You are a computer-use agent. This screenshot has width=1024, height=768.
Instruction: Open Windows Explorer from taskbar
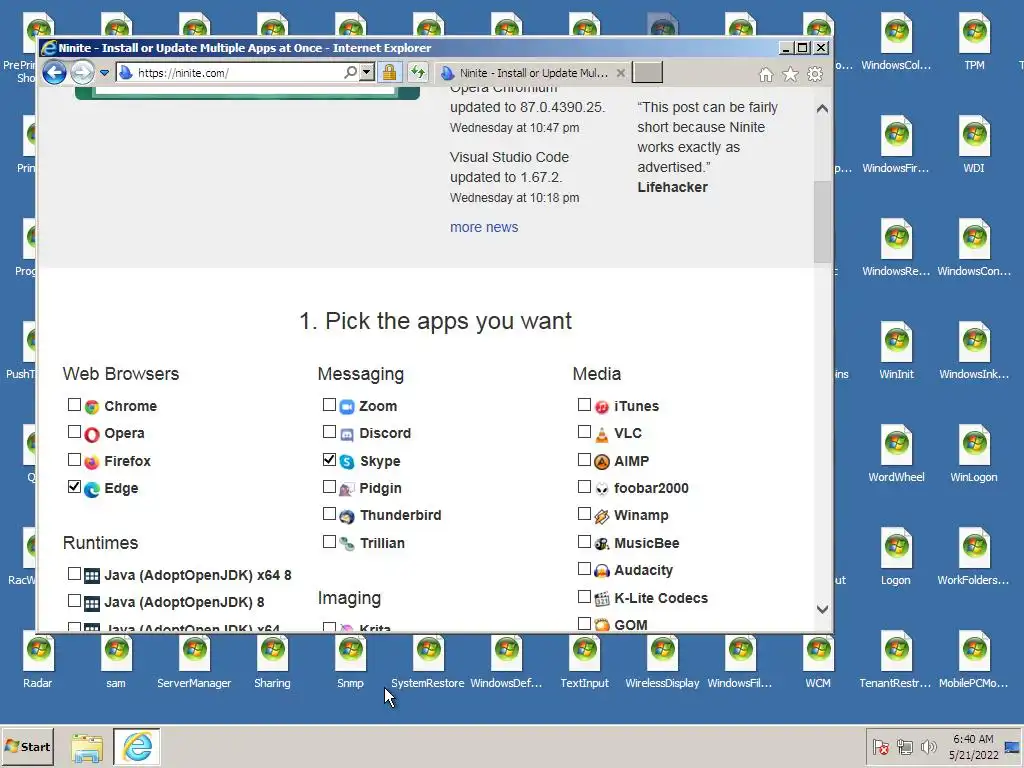pyautogui.click(x=87, y=747)
